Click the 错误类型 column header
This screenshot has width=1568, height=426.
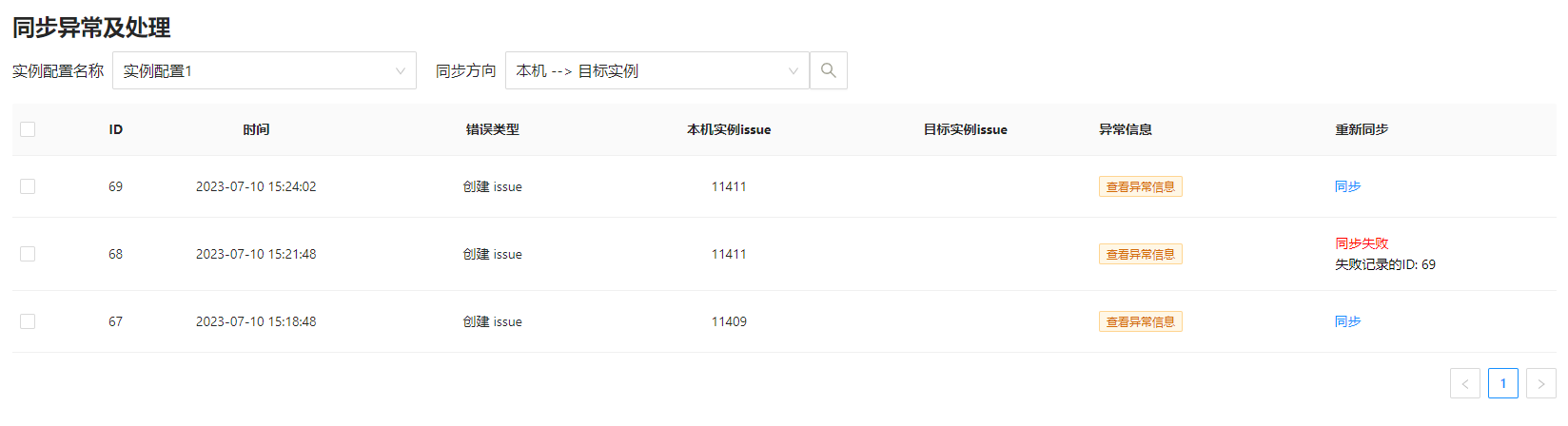pos(492,129)
